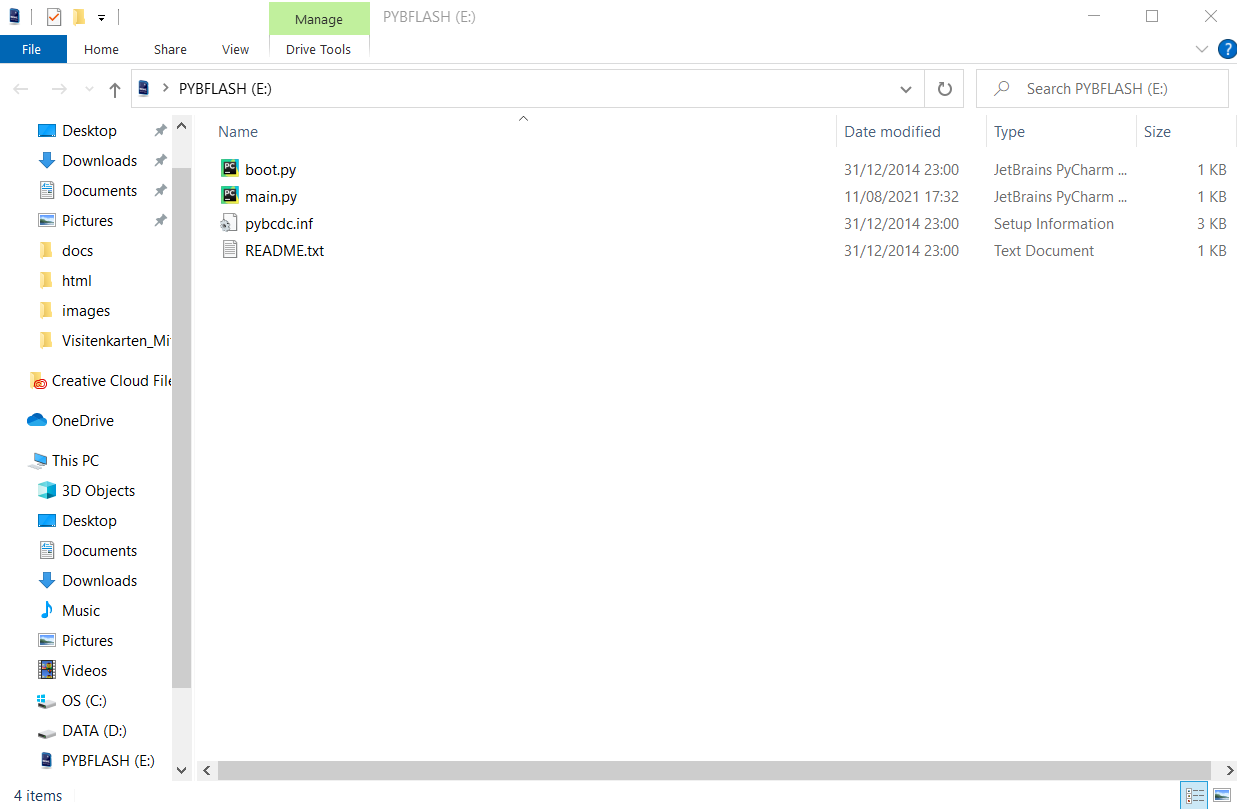Open the Help question mark icon

point(1226,49)
